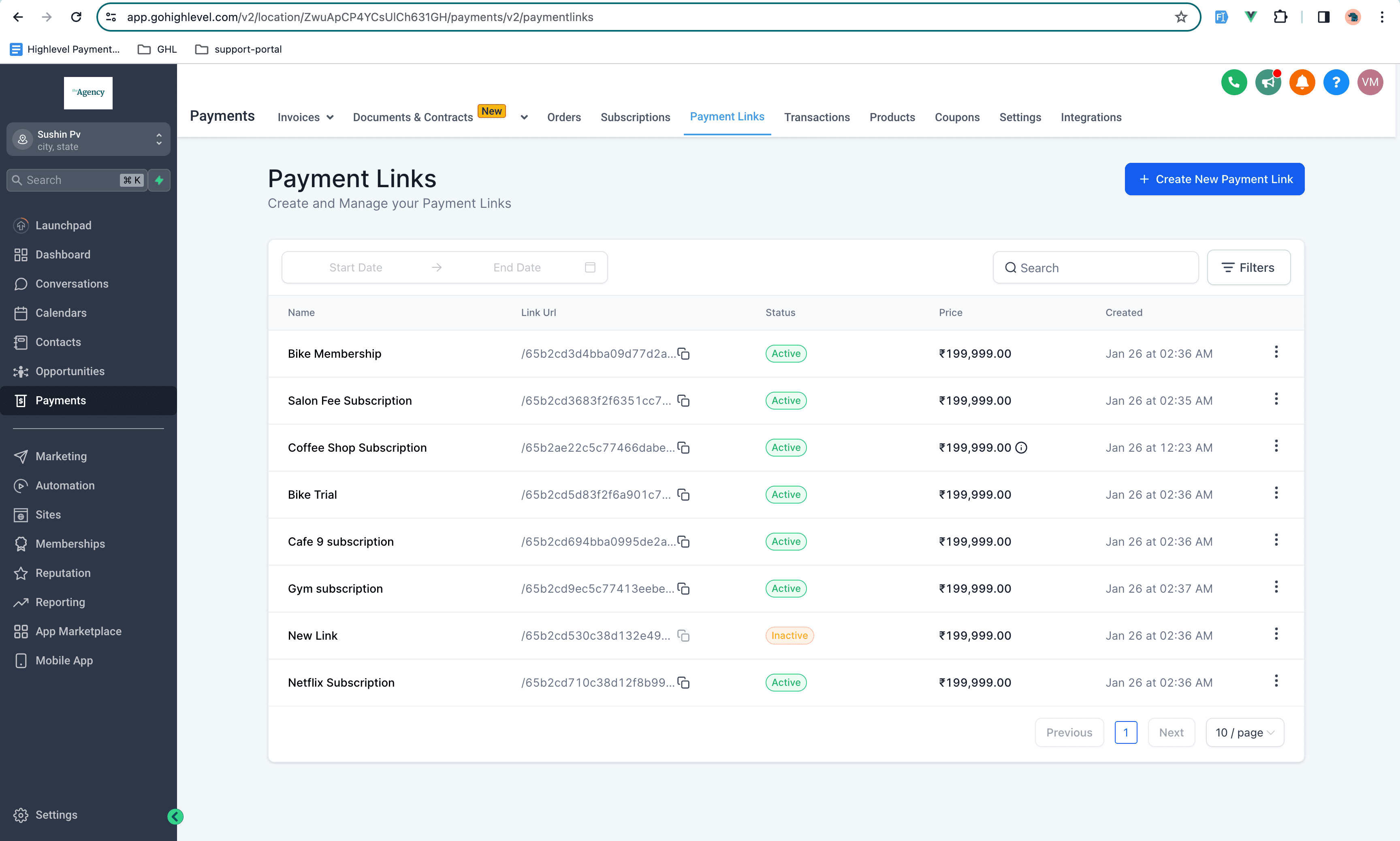Open three-dot actions for Salon Fee Subscription
Viewport: 1400px width, 841px height.
coord(1276,399)
